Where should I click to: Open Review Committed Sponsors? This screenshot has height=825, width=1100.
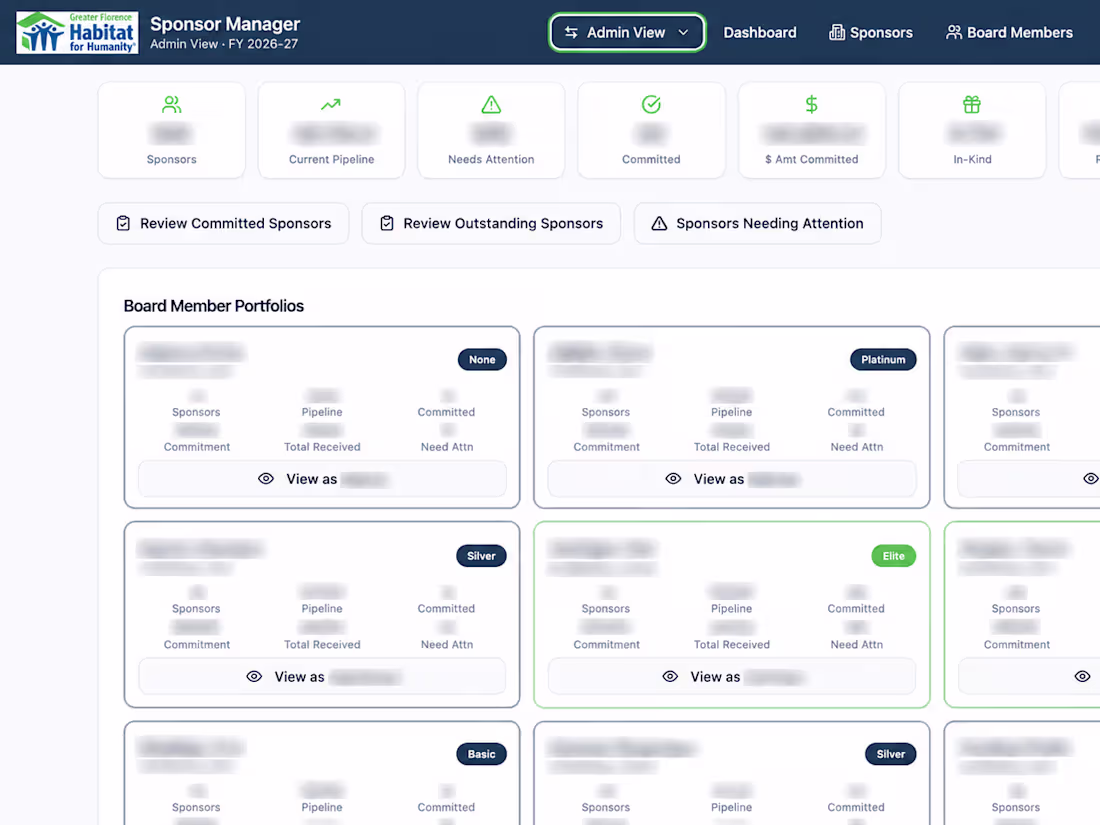point(223,223)
